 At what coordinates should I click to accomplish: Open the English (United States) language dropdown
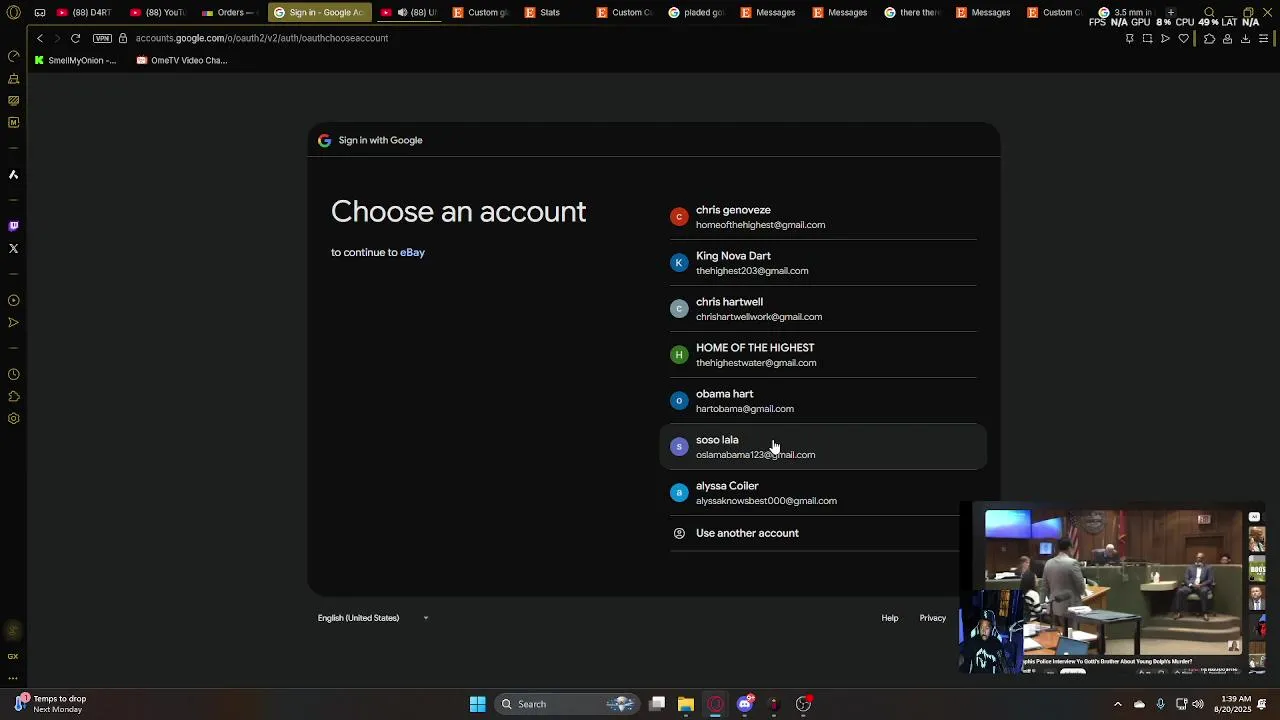373,618
